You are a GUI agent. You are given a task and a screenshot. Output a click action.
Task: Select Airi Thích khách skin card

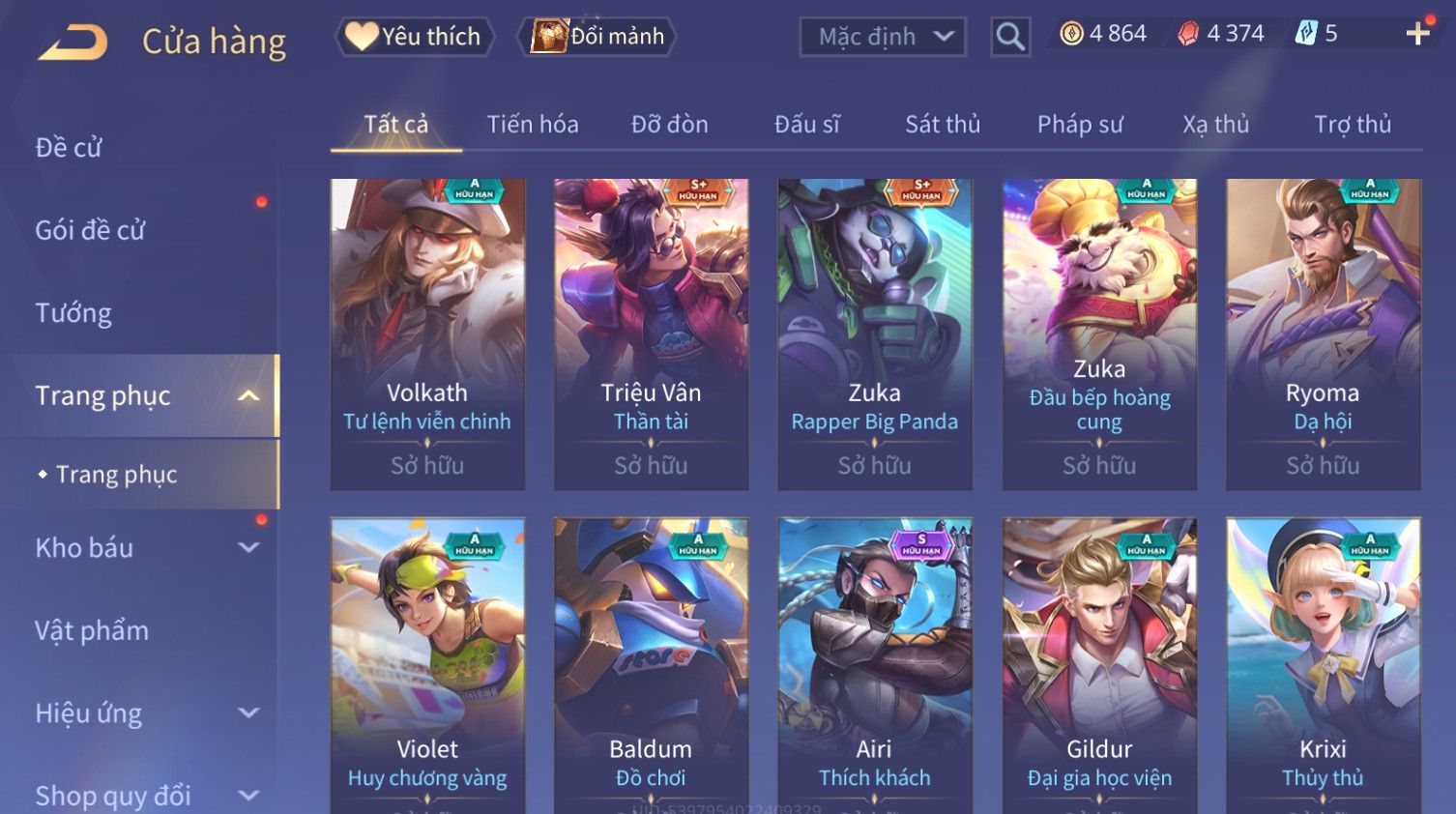tap(875, 666)
